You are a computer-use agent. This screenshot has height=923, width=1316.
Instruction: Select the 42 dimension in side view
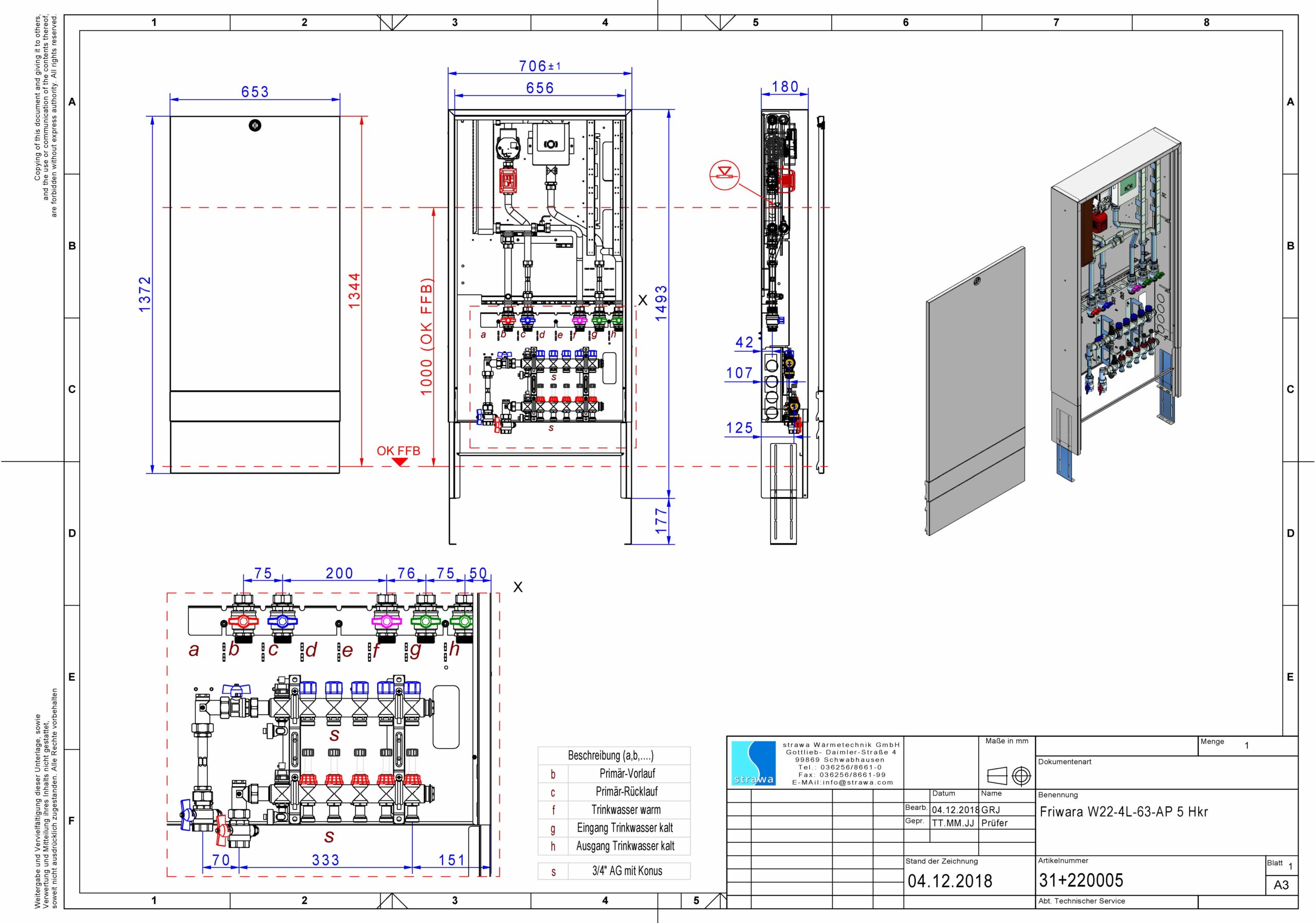744,342
